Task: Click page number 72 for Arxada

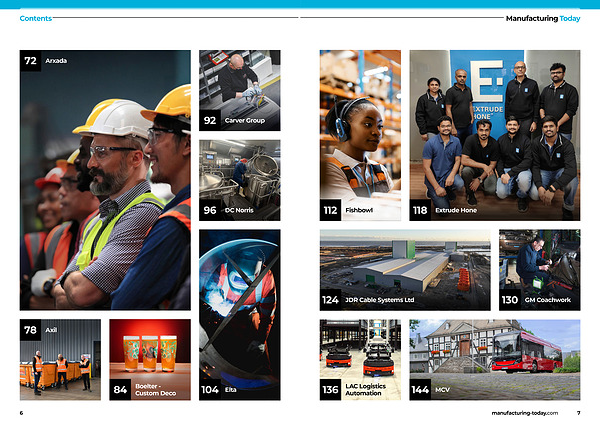Action: (30, 61)
